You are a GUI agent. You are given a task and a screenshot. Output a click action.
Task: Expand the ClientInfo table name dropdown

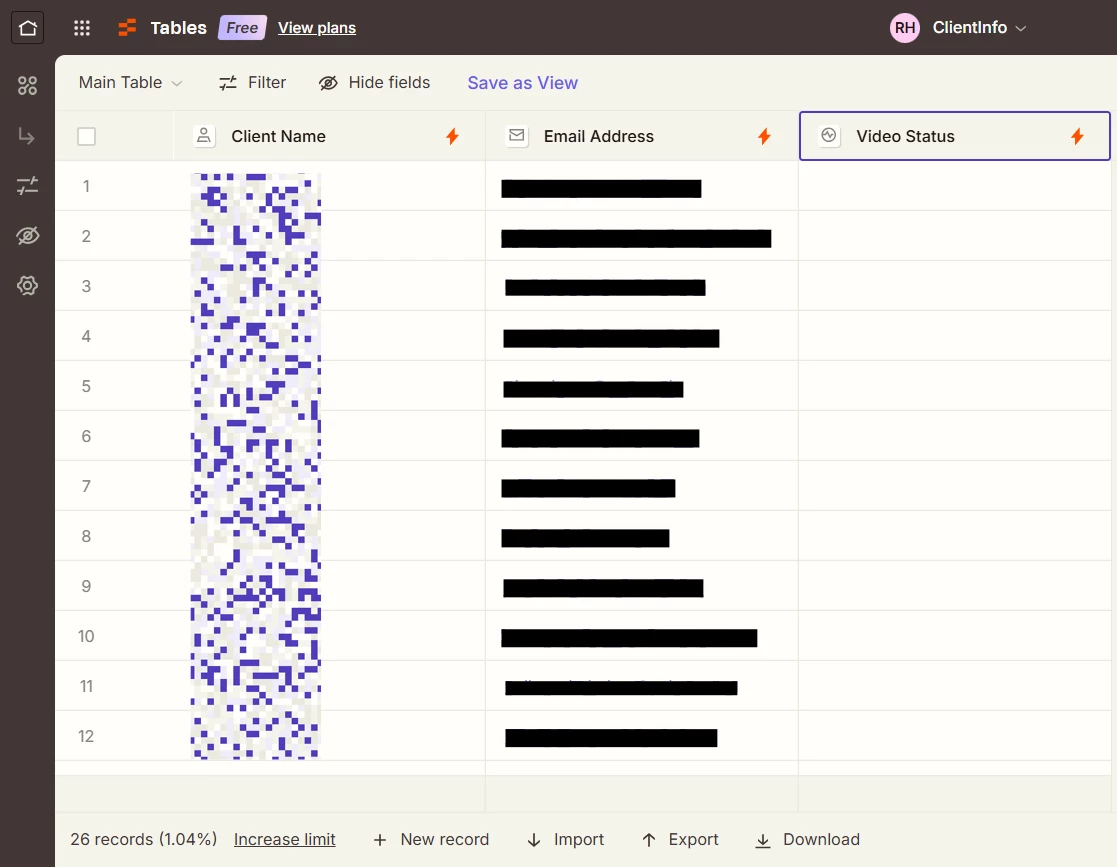(x=980, y=28)
